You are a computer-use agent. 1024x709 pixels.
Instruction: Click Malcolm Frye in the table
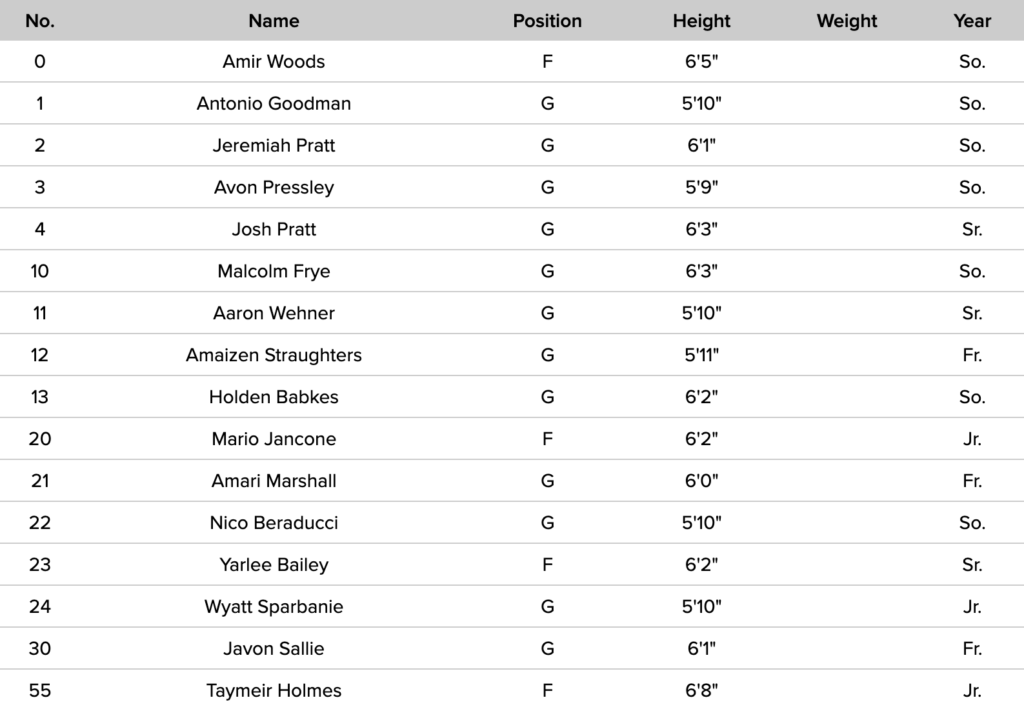(x=273, y=271)
